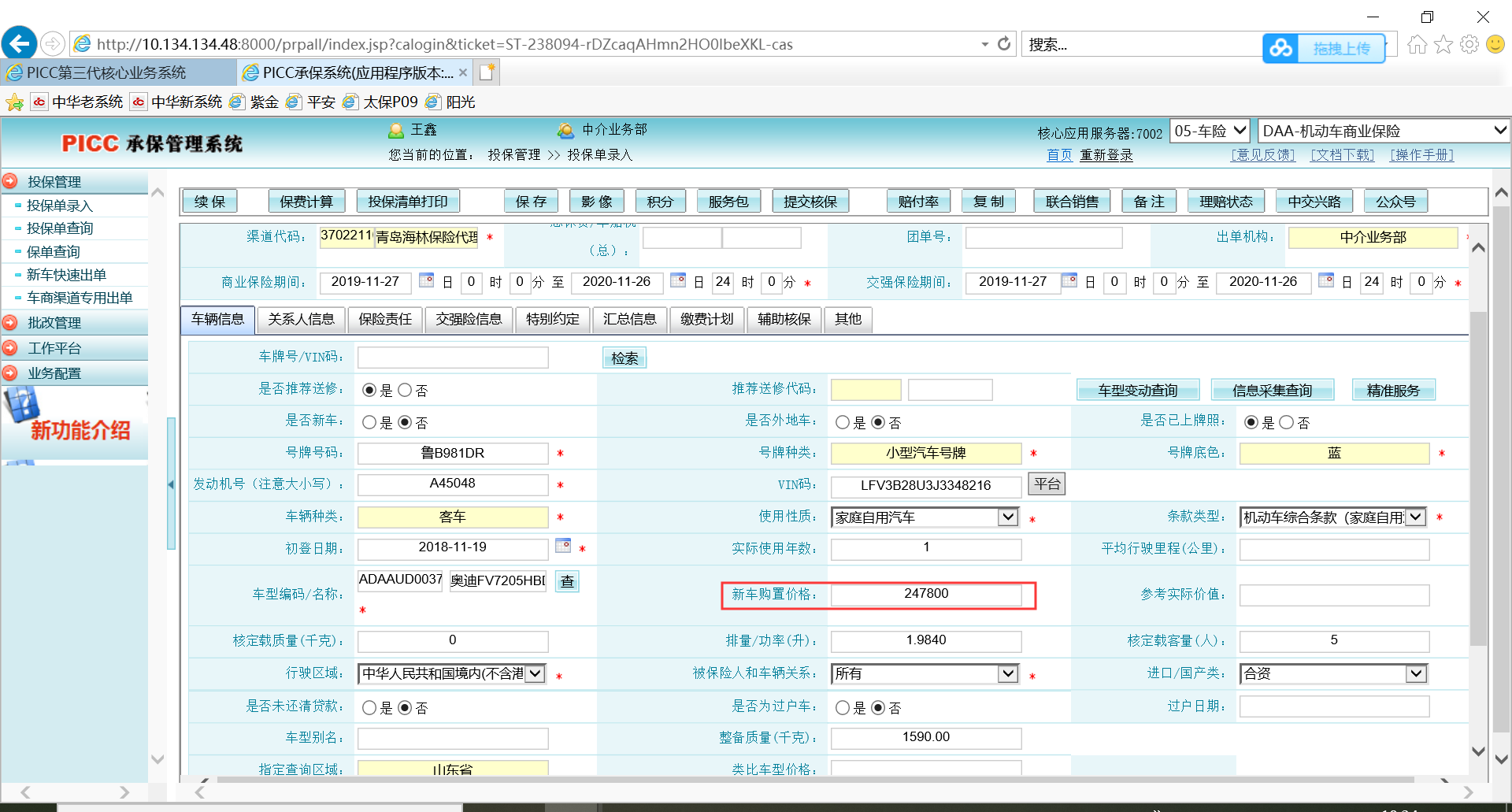Click the 保费计算 button
The image size is (1512, 812).
point(306,202)
